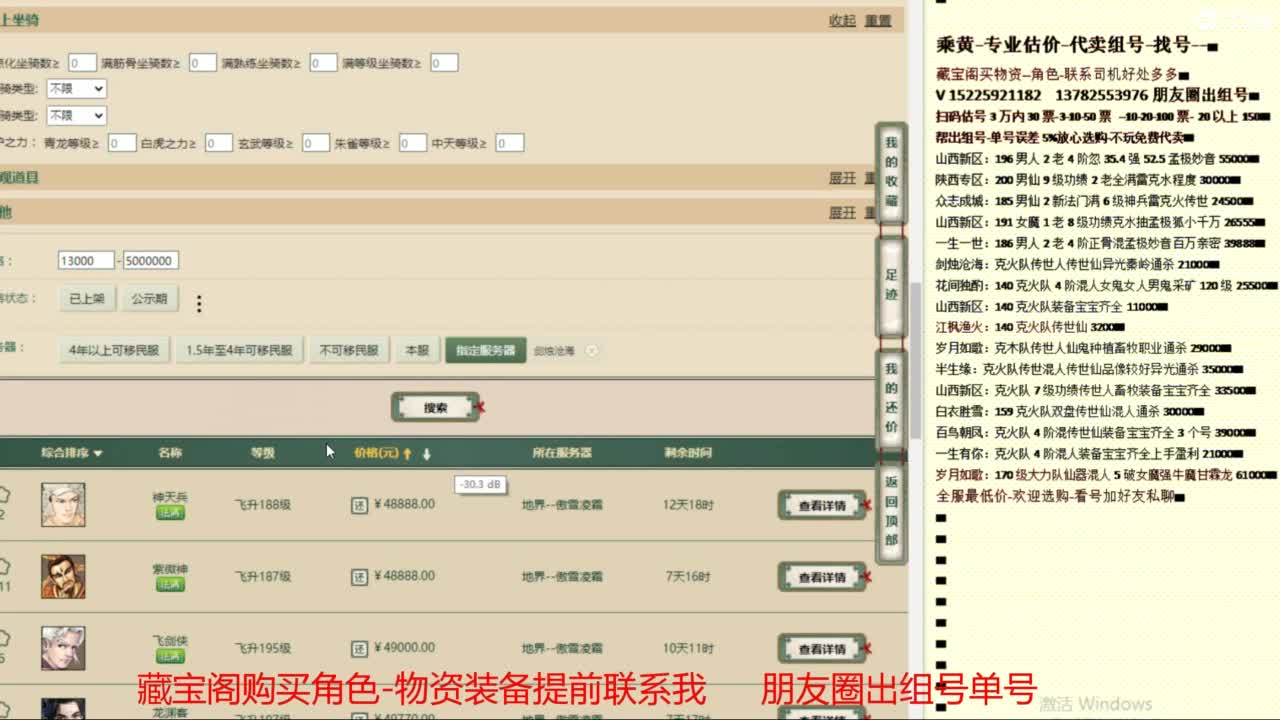The width and height of the screenshot is (1280, 720).
Task: Toggle the 1.5年至4年可移民服 server filter
Action: 239,350
